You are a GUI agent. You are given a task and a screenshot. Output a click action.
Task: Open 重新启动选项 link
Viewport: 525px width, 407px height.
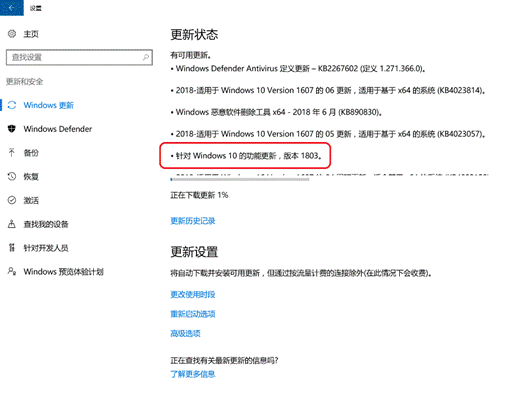[193, 314]
